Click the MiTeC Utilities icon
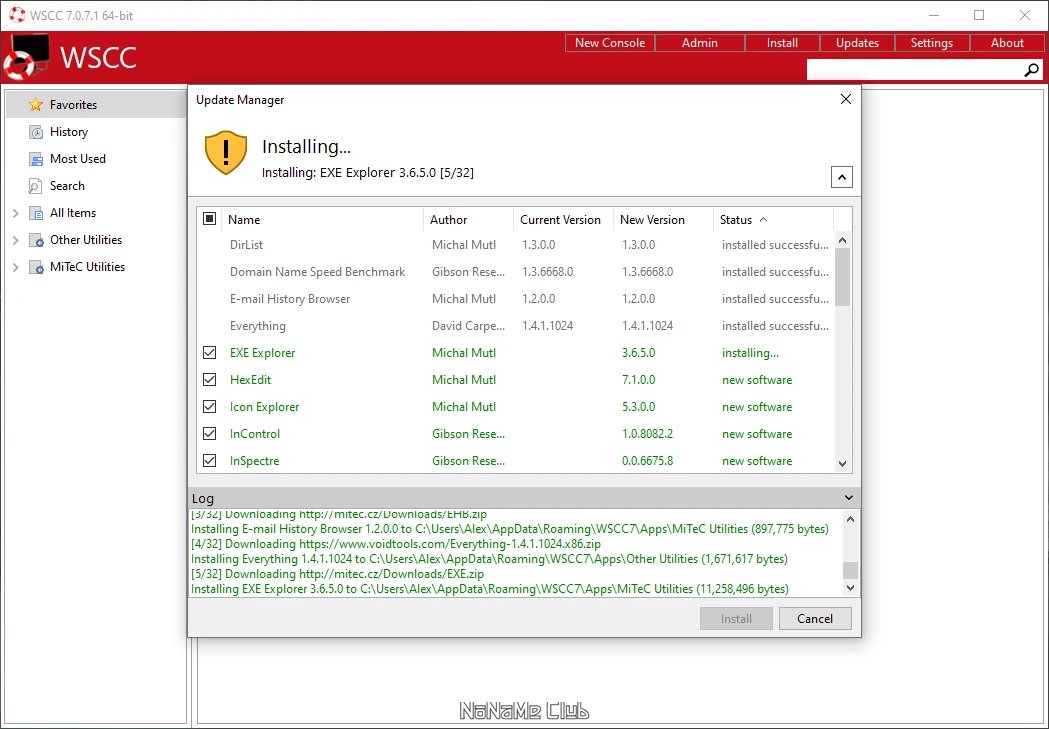 coord(35,267)
